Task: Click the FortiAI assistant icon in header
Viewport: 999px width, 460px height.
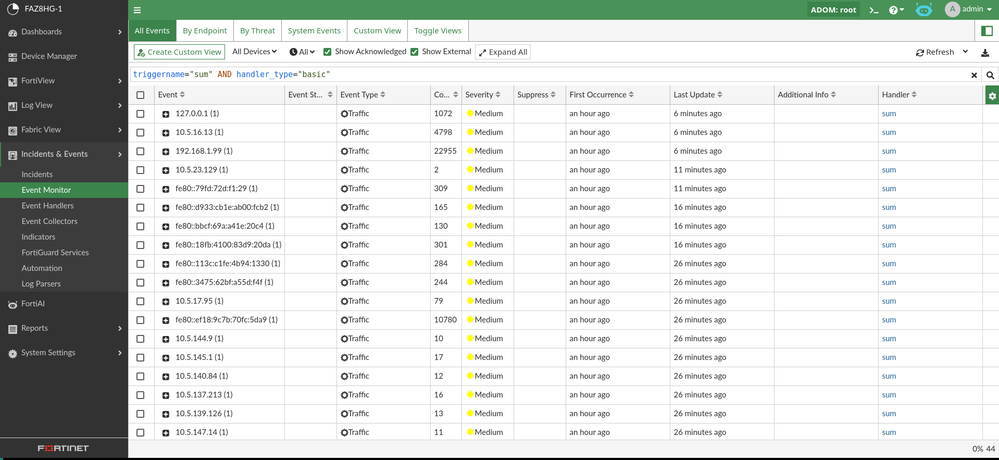Action: point(924,10)
